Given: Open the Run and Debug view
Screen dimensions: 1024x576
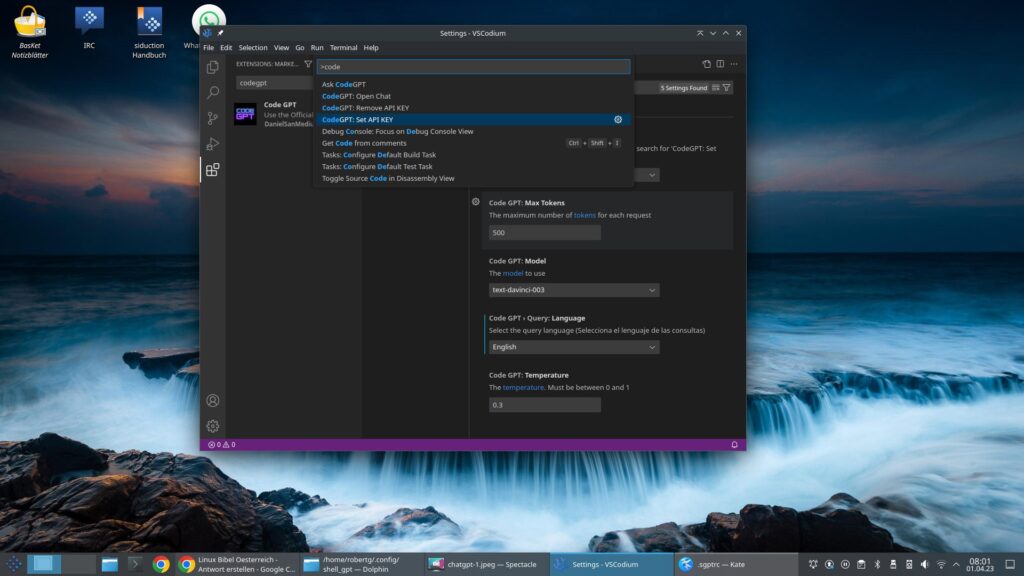Looking at the screenshot, I should click(x=212, y=144).
